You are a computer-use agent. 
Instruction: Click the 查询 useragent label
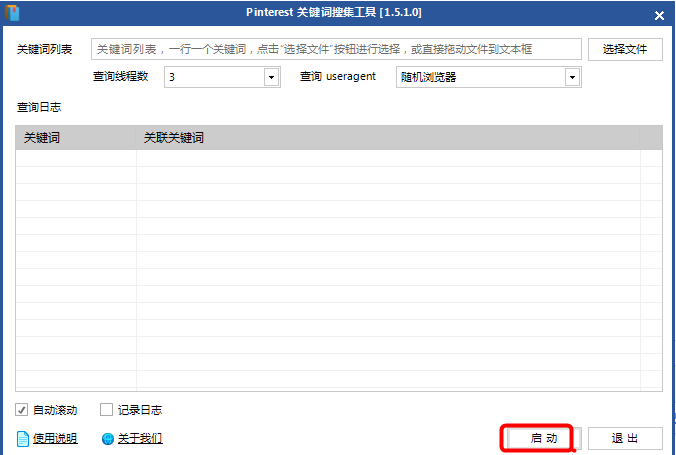coord(338,76)
